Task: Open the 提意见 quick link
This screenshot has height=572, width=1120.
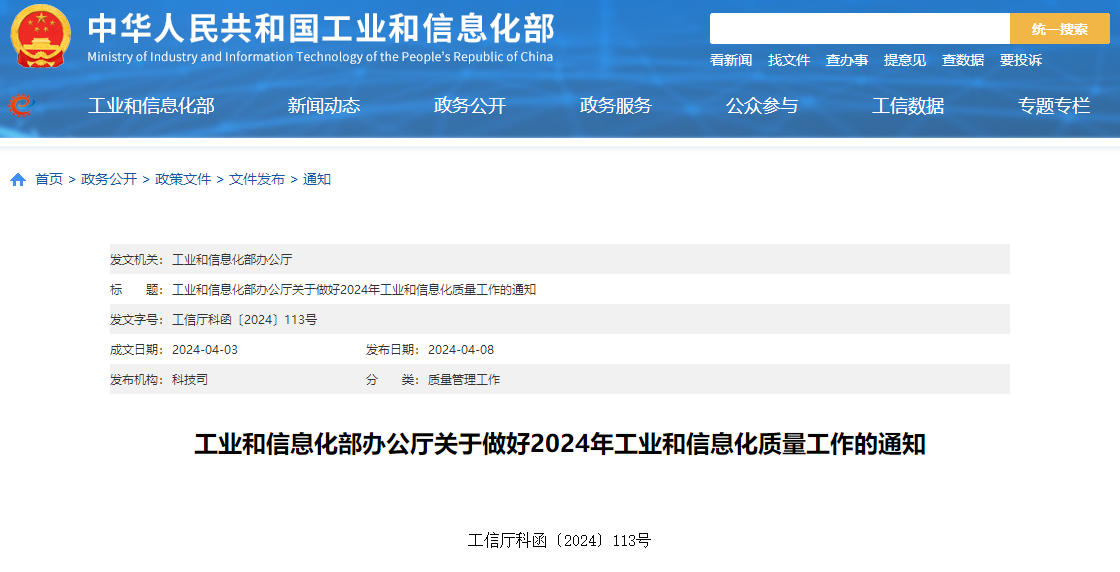Action: click(904, 60)
